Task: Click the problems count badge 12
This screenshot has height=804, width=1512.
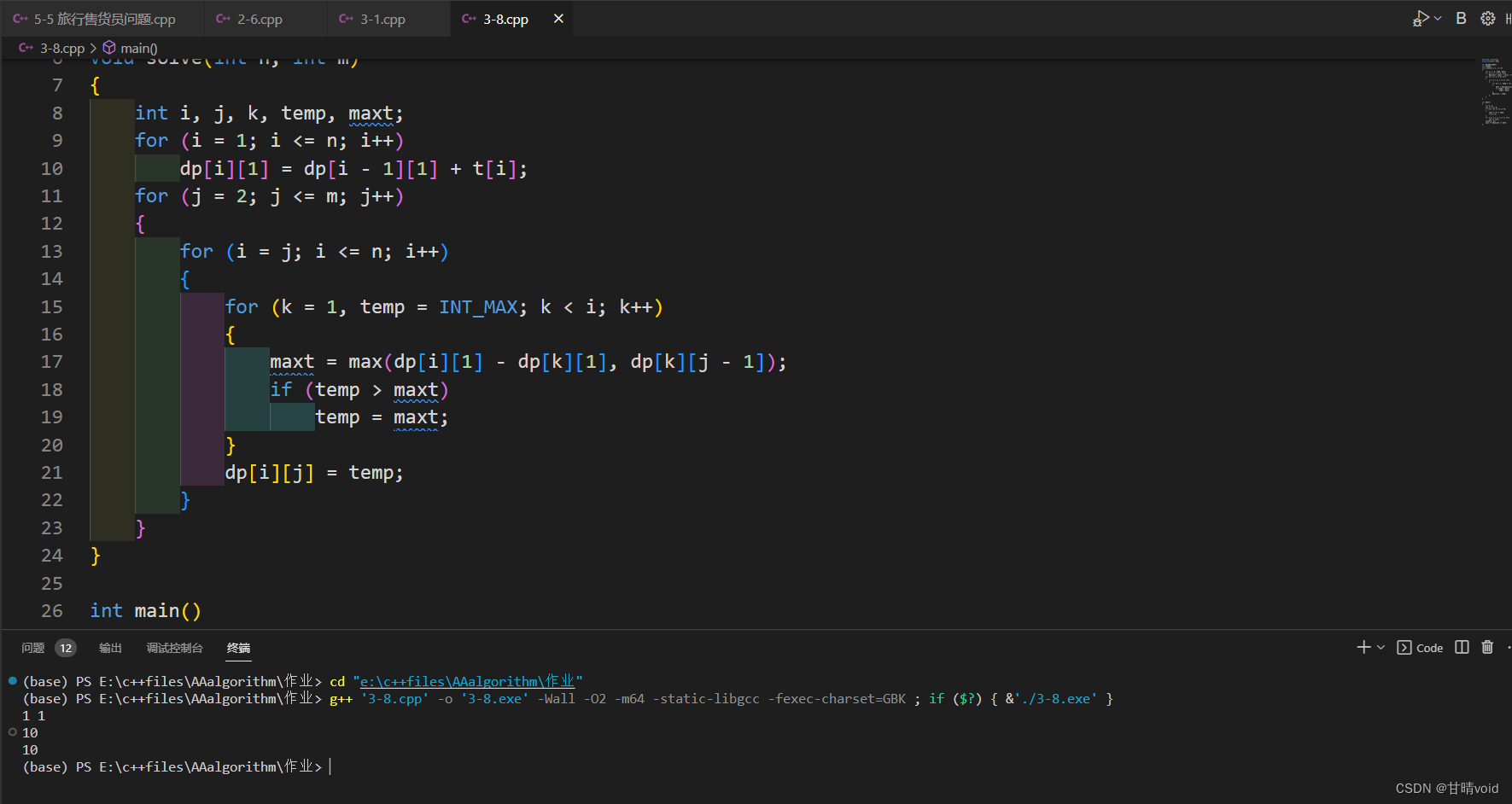Action: pyautogui.click(x=66, y=648)
